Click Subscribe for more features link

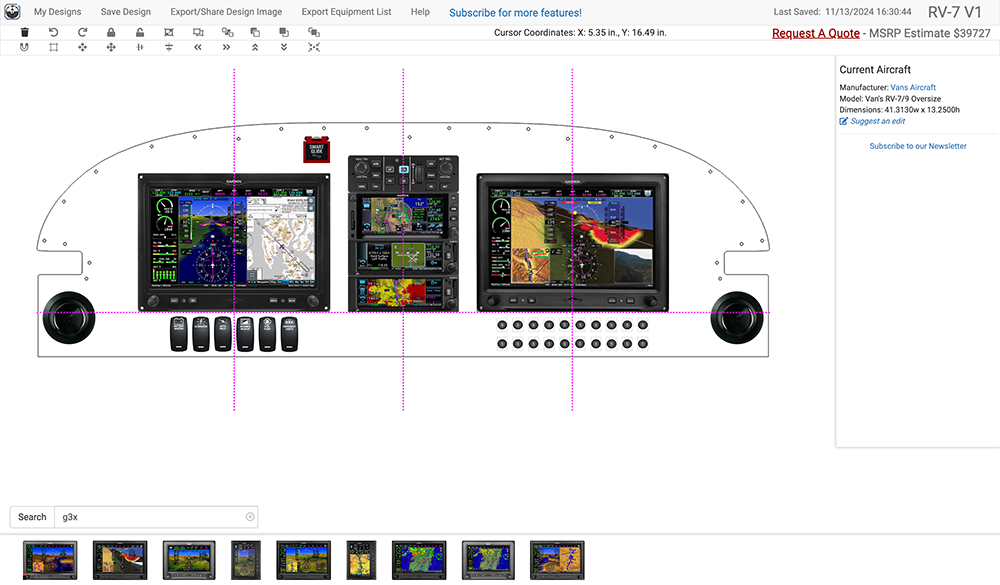click(x=515, y=13)
